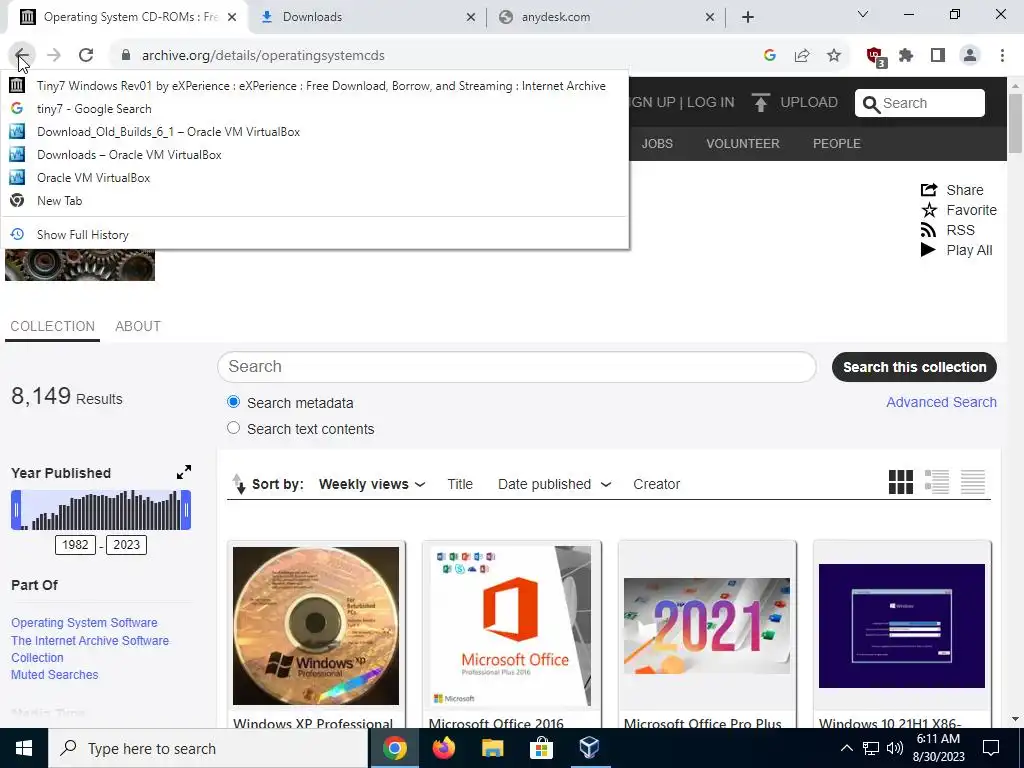This screenshot has height=768, width=1024.
Task: Click the Search this collection button
Action: pos(914,367)
